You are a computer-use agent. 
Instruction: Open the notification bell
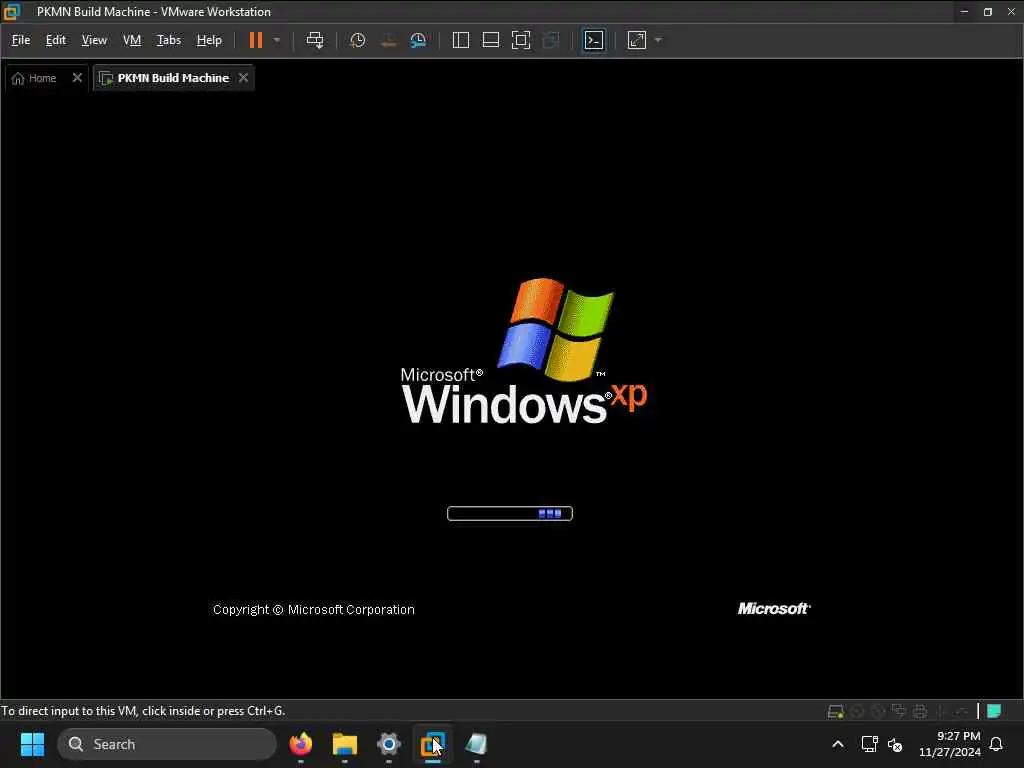997,744
